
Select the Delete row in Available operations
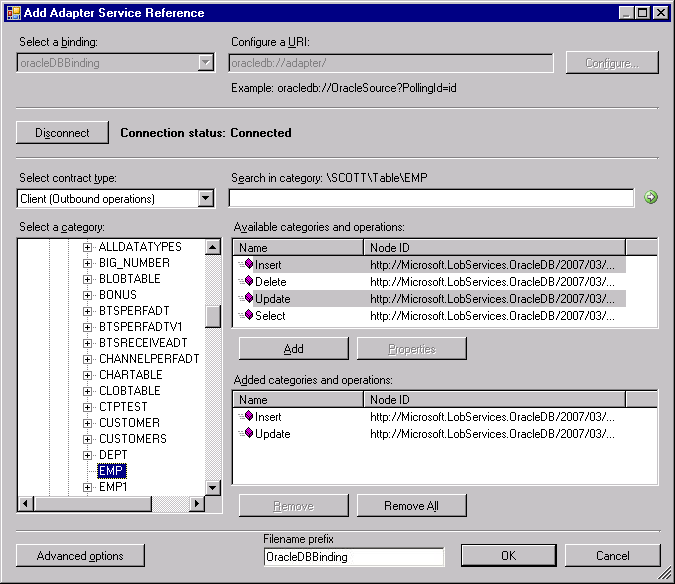(x=431, y=281)
